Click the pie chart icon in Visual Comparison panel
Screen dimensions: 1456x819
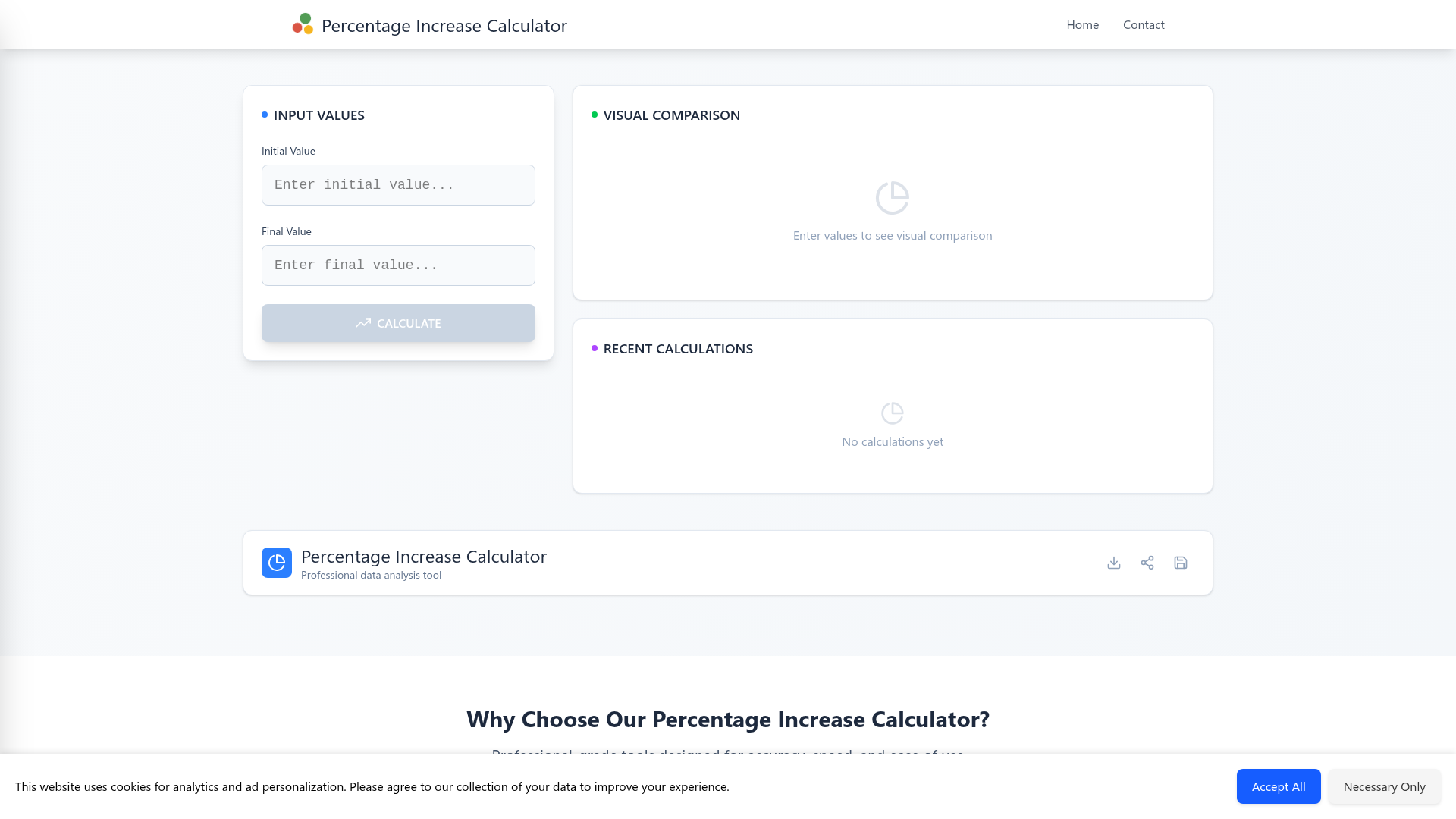[893, 196]
